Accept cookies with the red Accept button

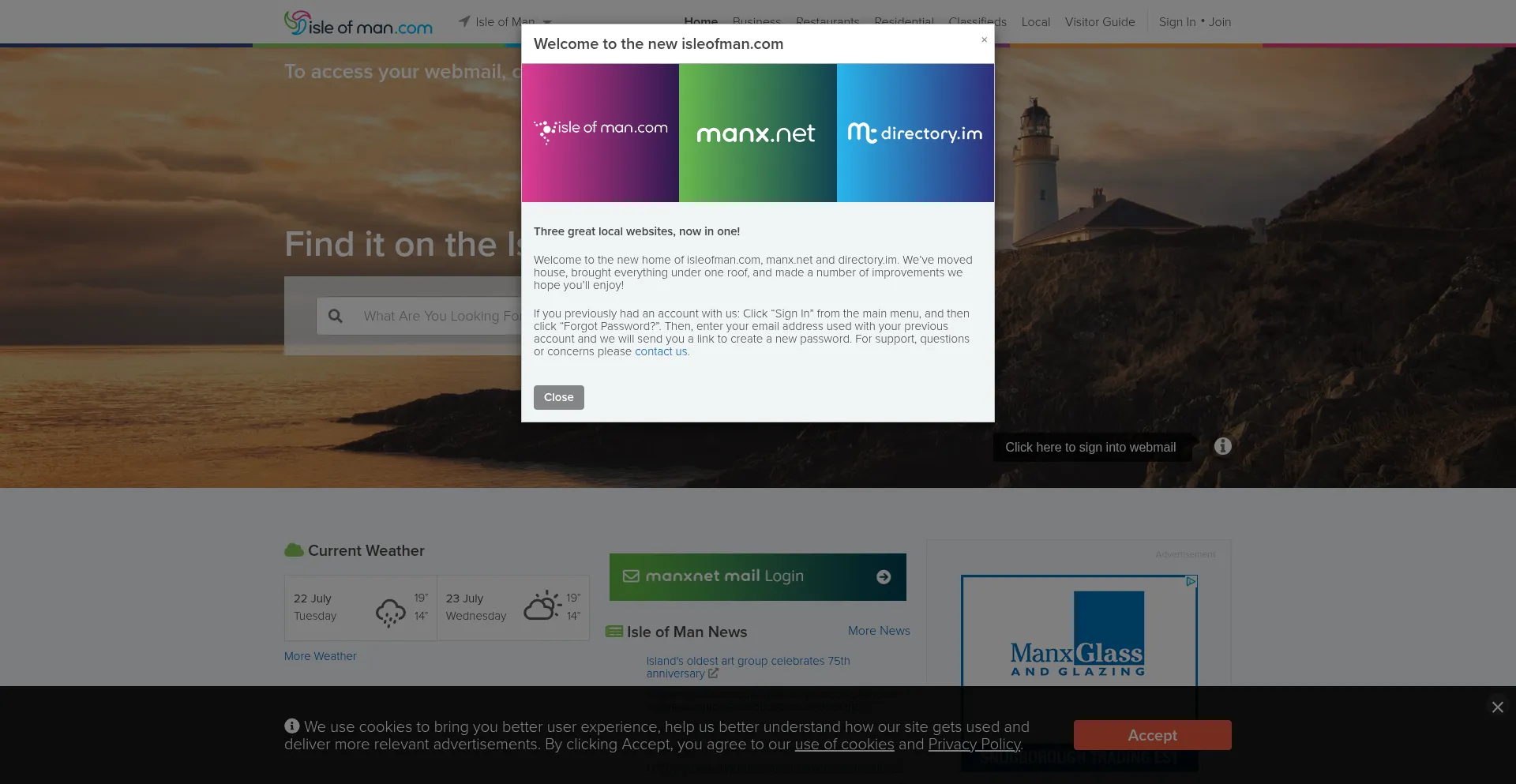click(1152, 735)
